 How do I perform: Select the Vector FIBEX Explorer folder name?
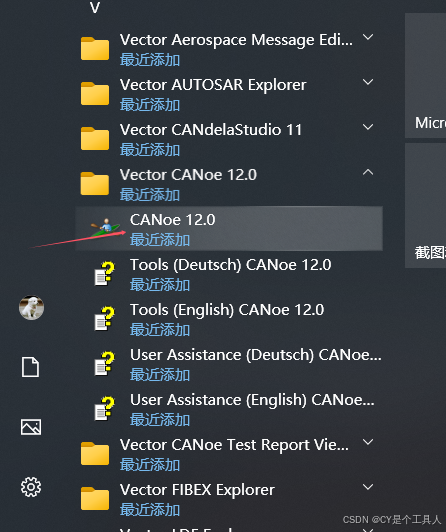[197, 490]
